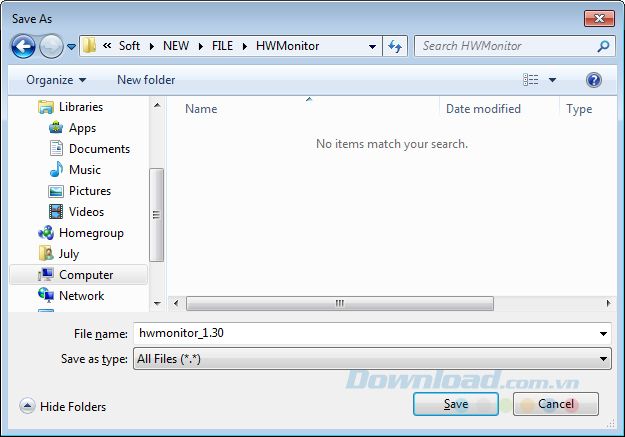
Task: Click the Videos filmstrip icon
Action: click(56, 212)
